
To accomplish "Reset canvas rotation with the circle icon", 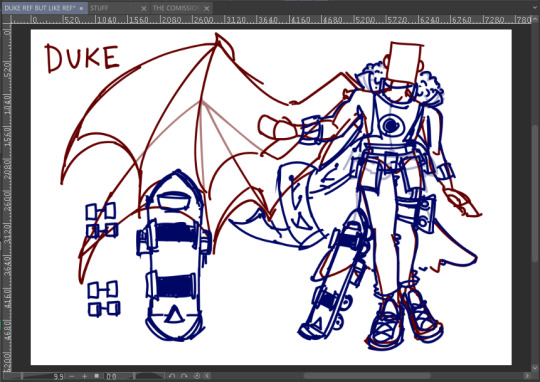I will [197, 376].
